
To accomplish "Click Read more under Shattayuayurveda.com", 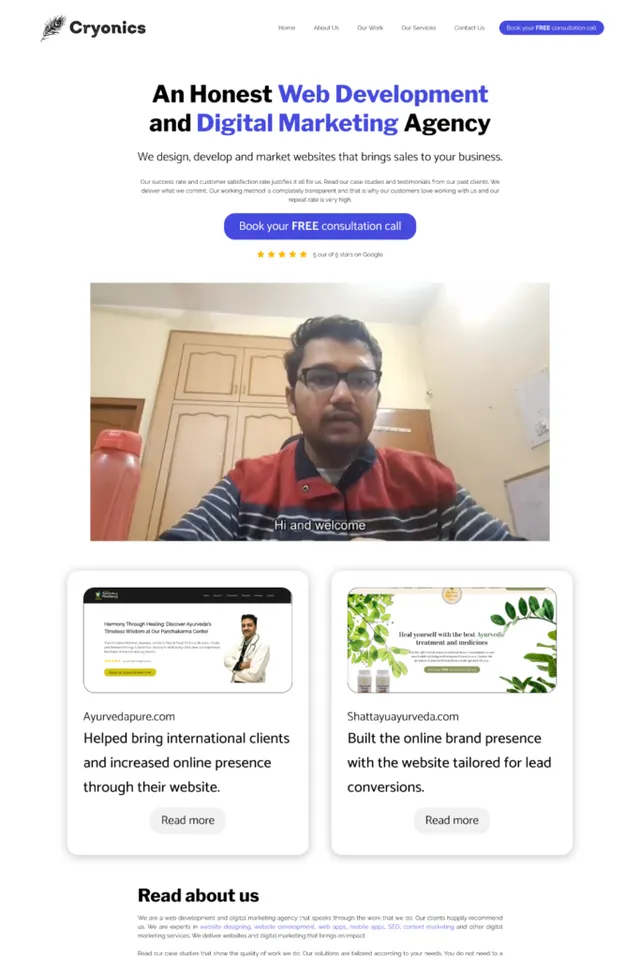I will pos(452,820).
